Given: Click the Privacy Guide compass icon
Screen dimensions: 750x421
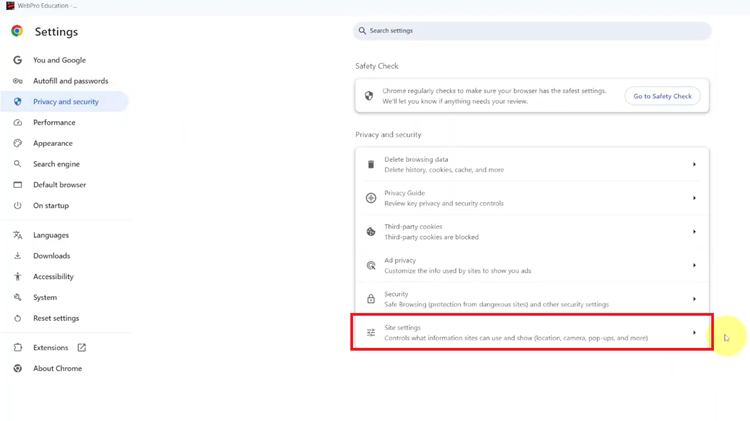Looking at the screenshot, I should 371,198.
